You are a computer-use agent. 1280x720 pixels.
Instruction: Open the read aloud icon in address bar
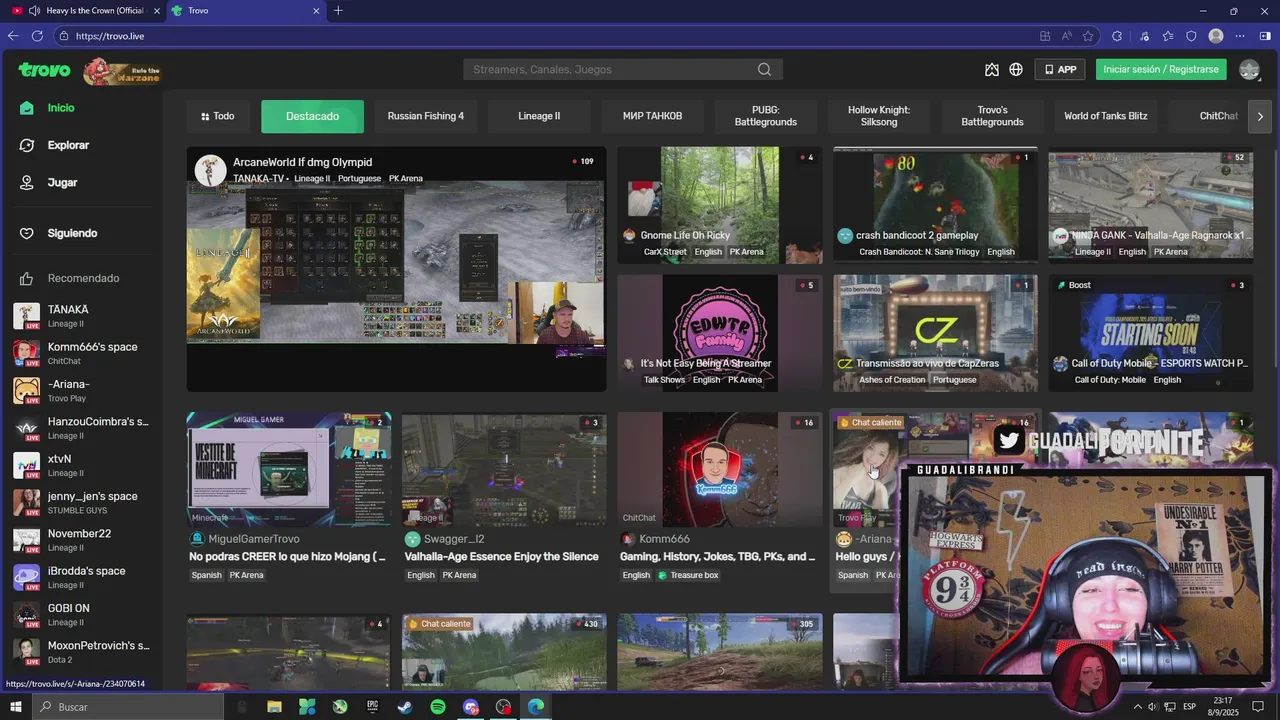point(1066,36)
